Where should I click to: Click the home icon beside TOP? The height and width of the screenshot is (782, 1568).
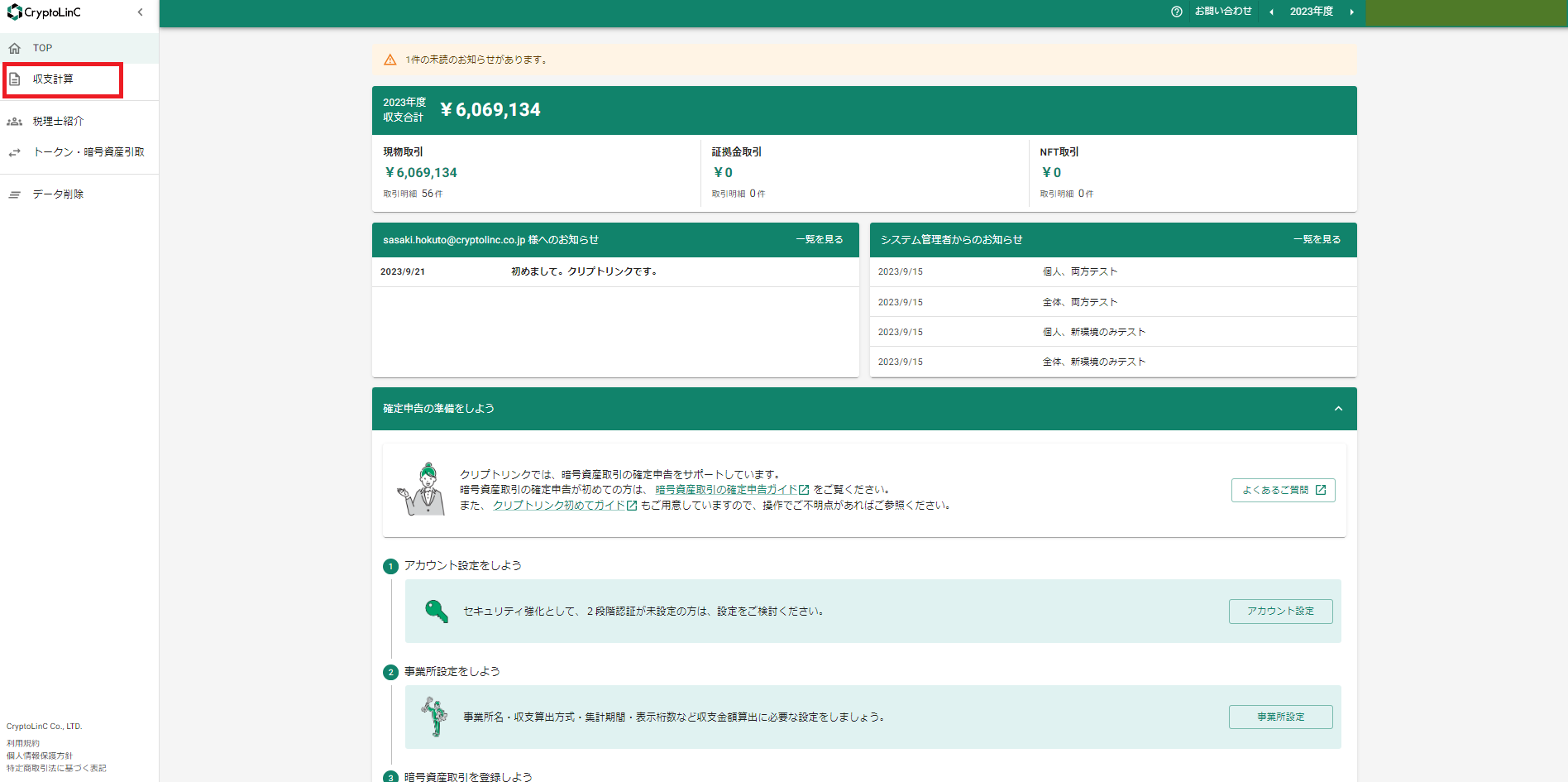coord(15,48)
